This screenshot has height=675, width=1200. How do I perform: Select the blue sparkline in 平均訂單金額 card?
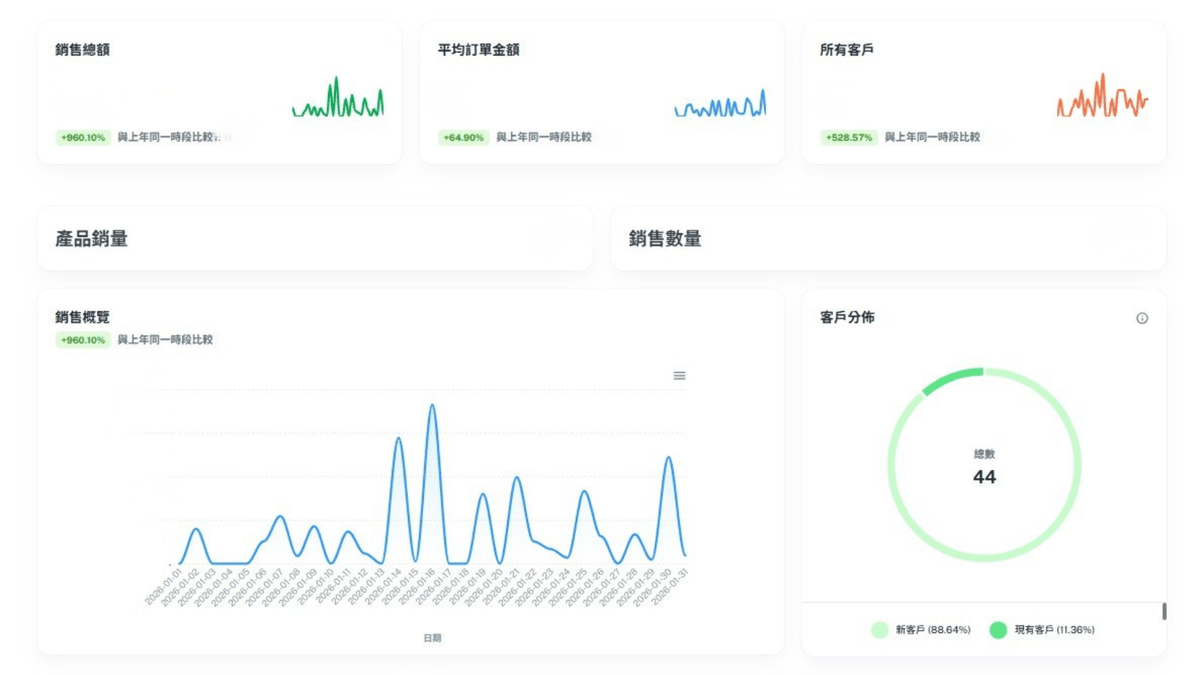[x=720, y=105]
